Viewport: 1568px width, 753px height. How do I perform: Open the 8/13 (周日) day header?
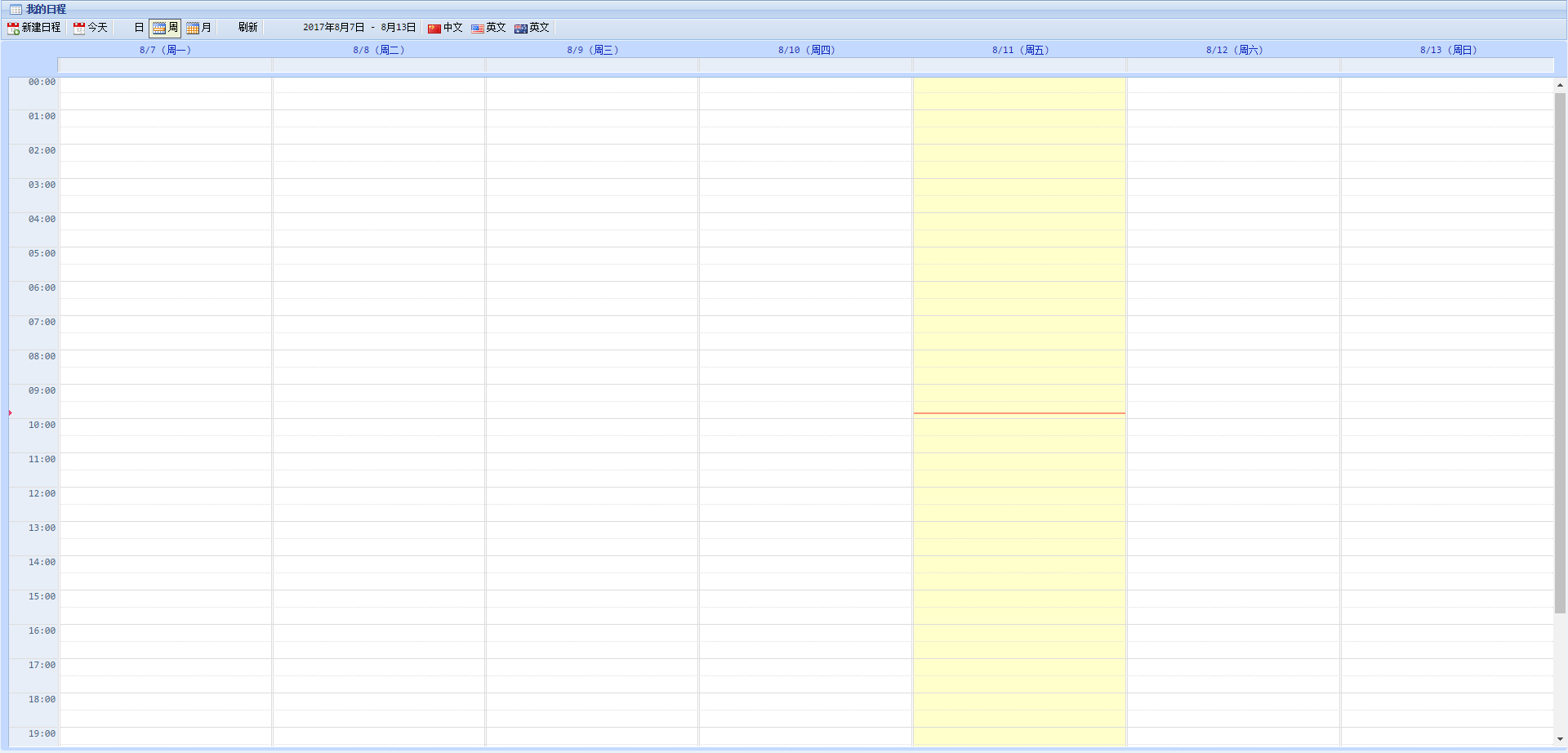tap(1449, 50)
